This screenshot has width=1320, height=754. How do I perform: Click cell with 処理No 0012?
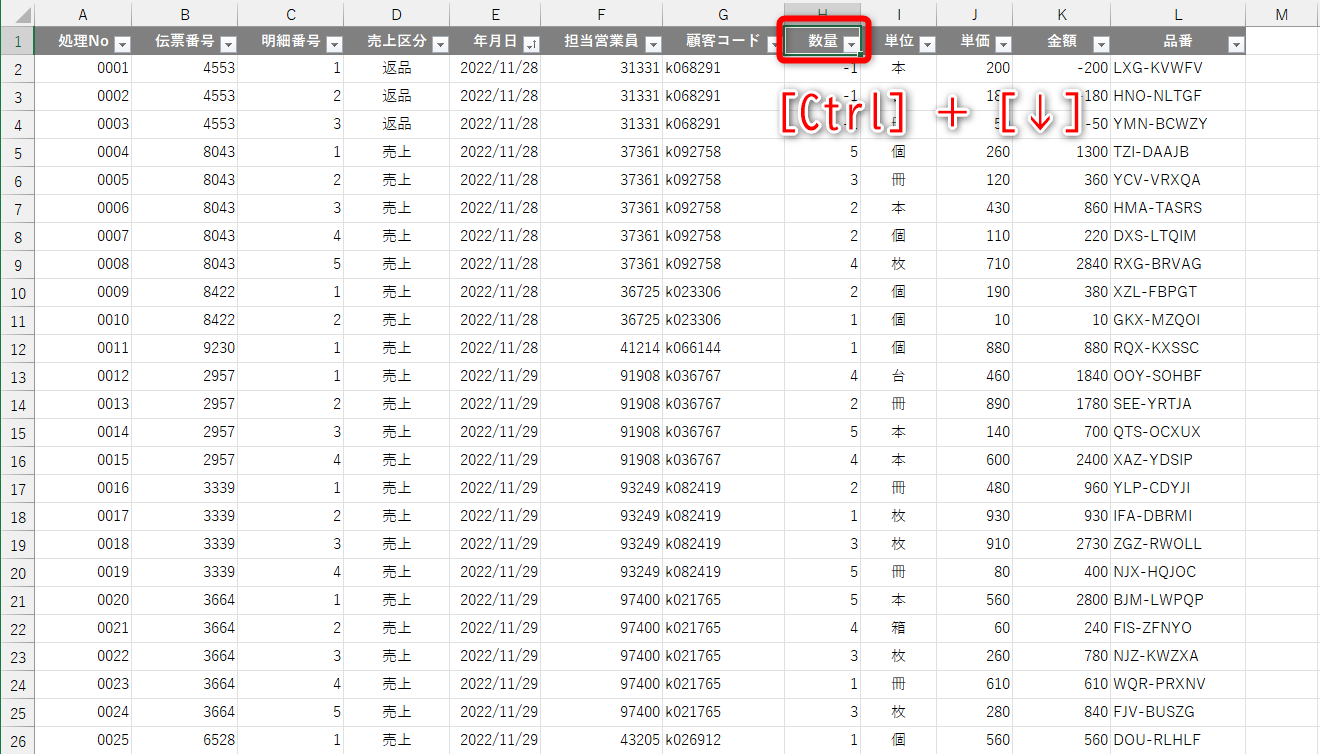pyautogui.click(x=82, y=376)
